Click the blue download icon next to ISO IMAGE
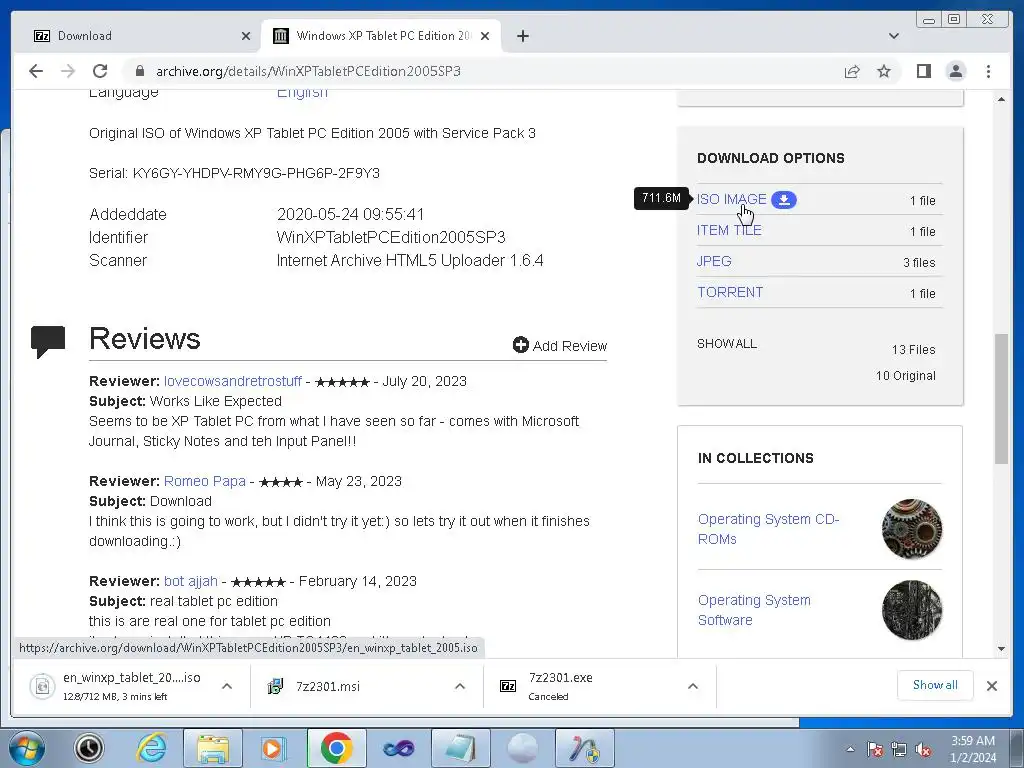1024x768 pixels. coord(784,200)
